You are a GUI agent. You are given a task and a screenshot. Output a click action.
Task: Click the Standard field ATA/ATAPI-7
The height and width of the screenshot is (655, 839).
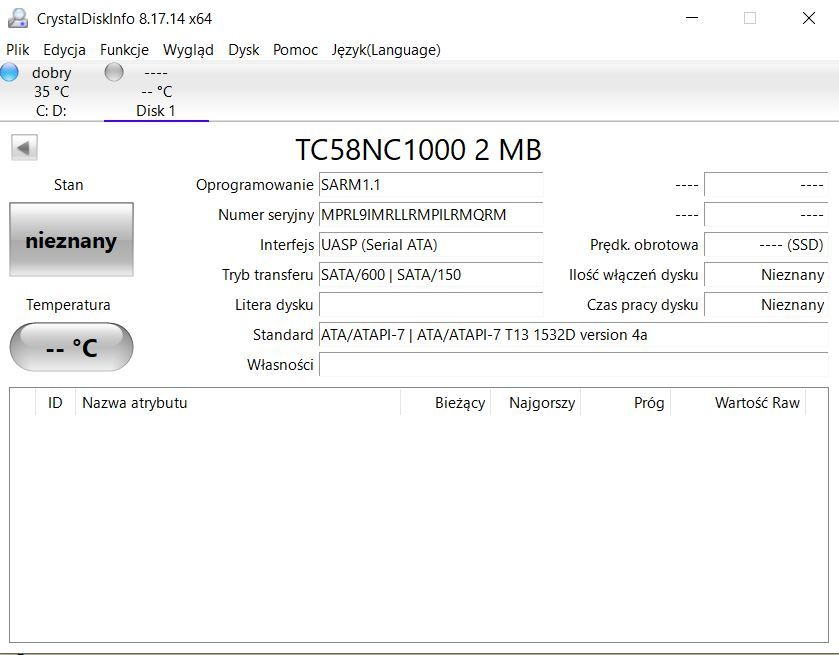(574, 335)
